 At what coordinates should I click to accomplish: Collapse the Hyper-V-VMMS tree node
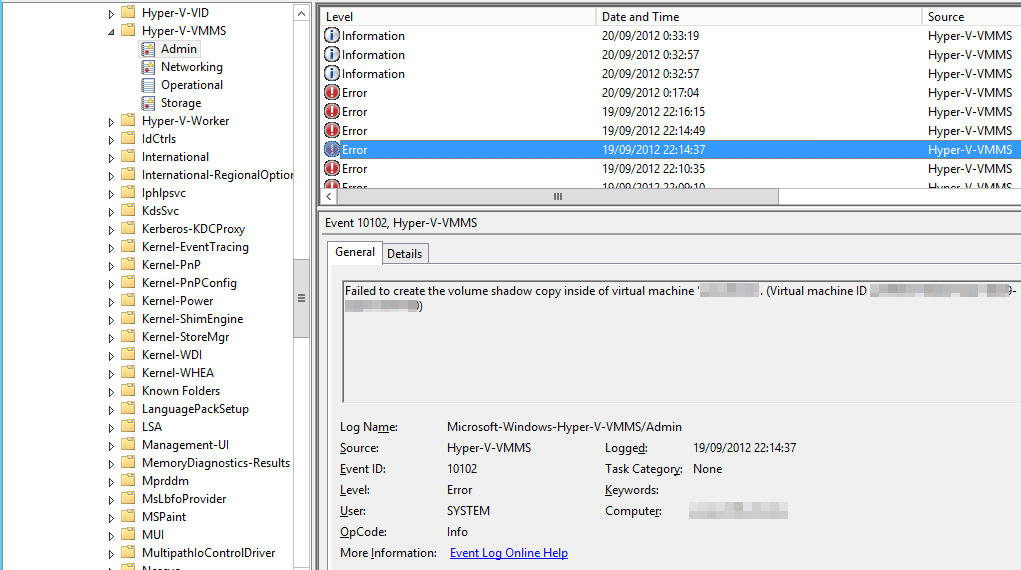[111, 31]
